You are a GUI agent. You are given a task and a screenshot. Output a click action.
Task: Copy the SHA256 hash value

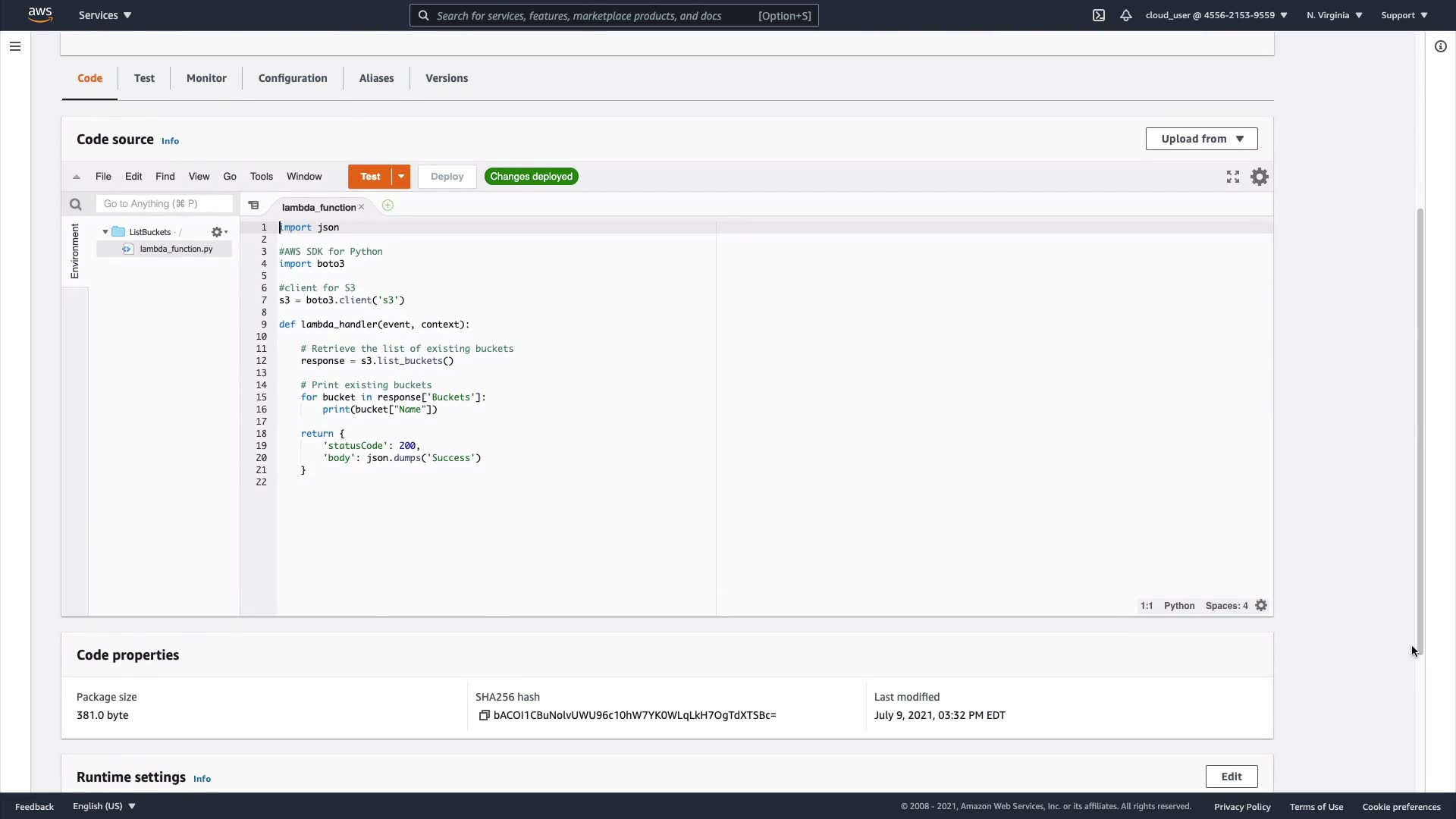[x=484, y=715]
